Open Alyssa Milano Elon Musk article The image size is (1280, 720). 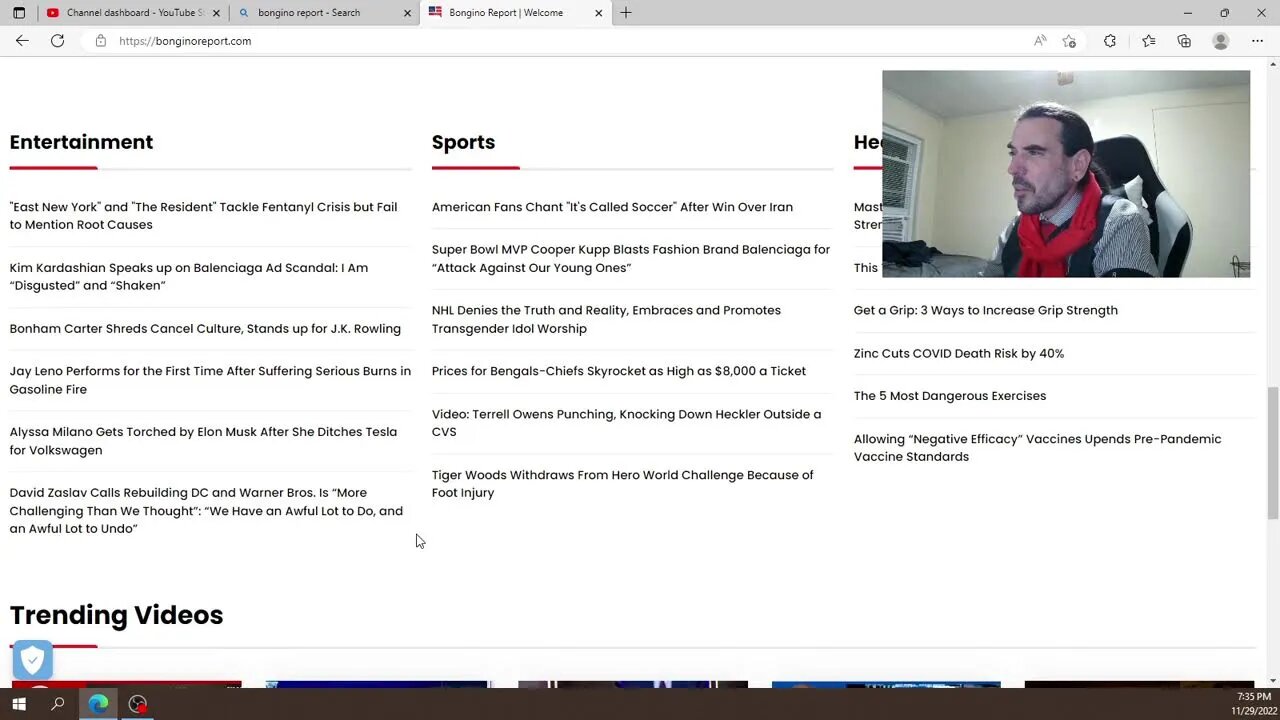[203, 441]
